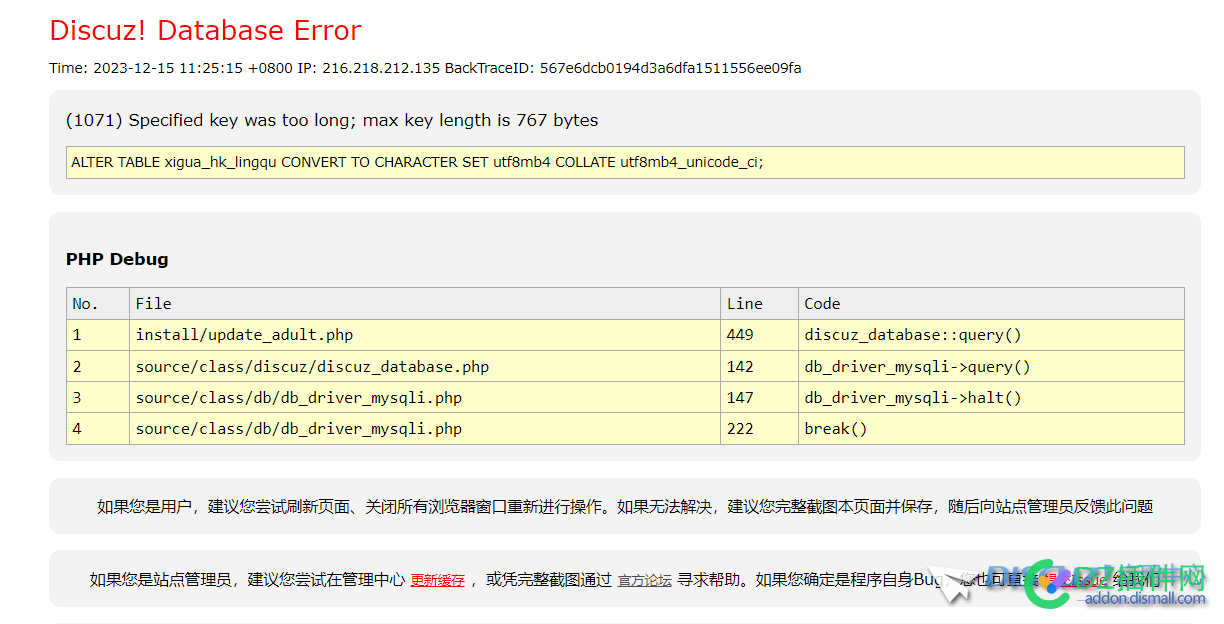This screenshot has height=624, width=1224.
Task: Click the discuz_database::query() code cell
Action: pos(991,335)
